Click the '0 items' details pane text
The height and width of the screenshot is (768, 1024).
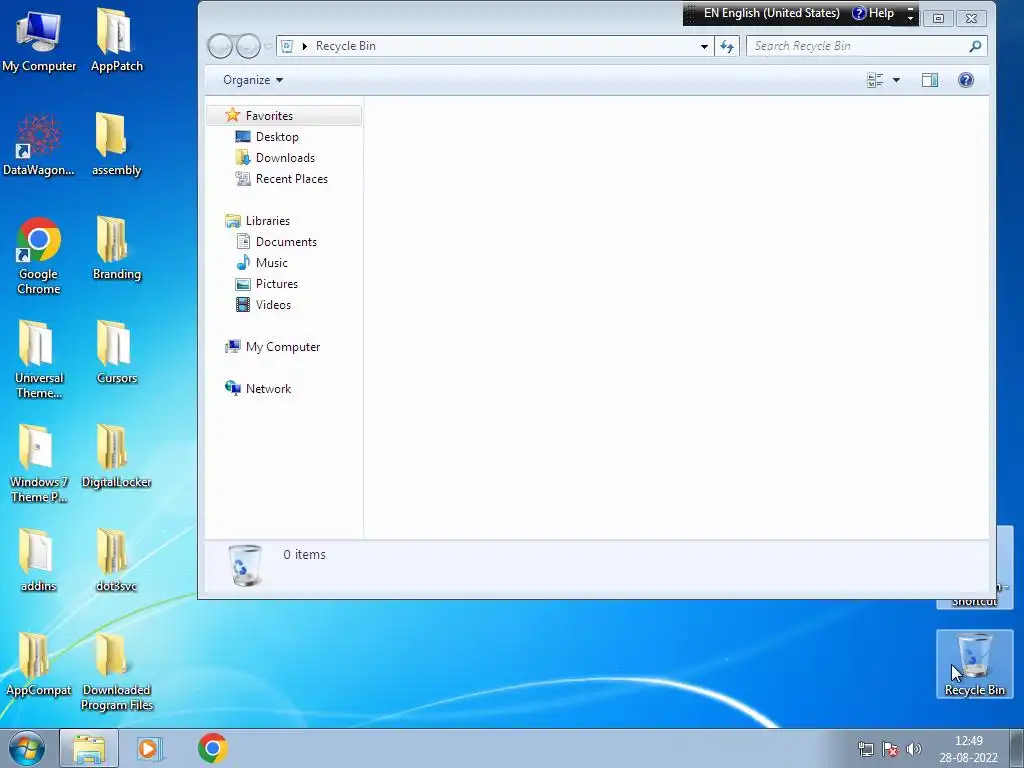[x=304, y=554]
